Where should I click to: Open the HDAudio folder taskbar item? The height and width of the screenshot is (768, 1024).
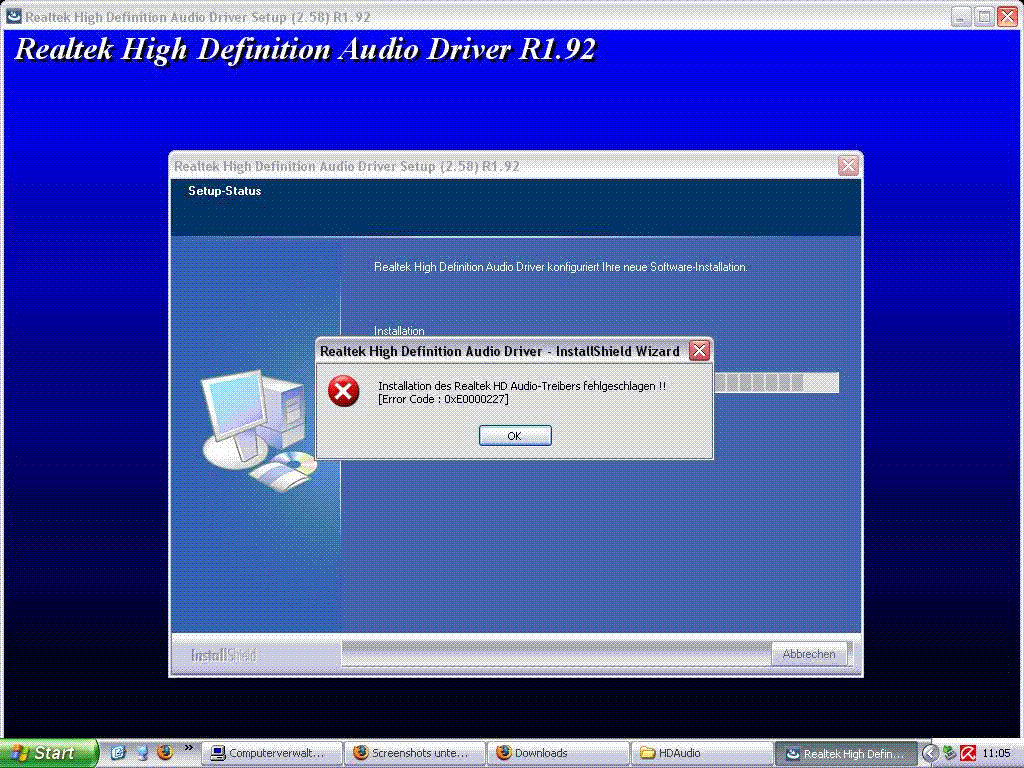(701, 753)
